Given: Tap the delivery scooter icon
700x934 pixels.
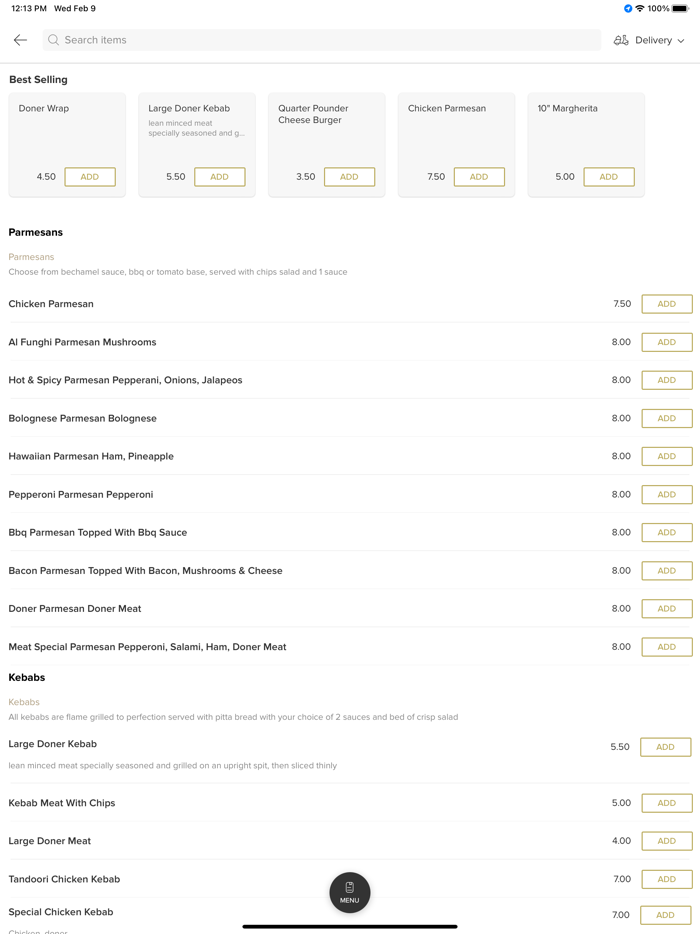Looking at the screenshot, I should (621, 40).
